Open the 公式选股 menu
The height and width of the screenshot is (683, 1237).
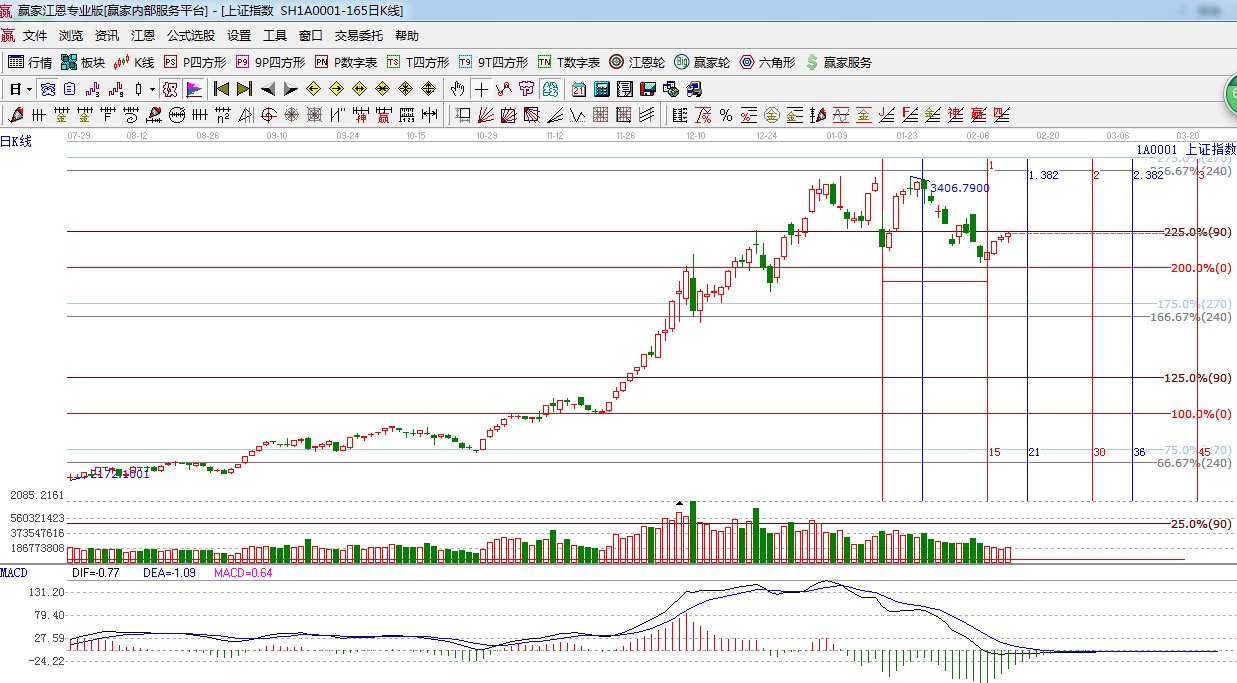click(x=190, y=36)
